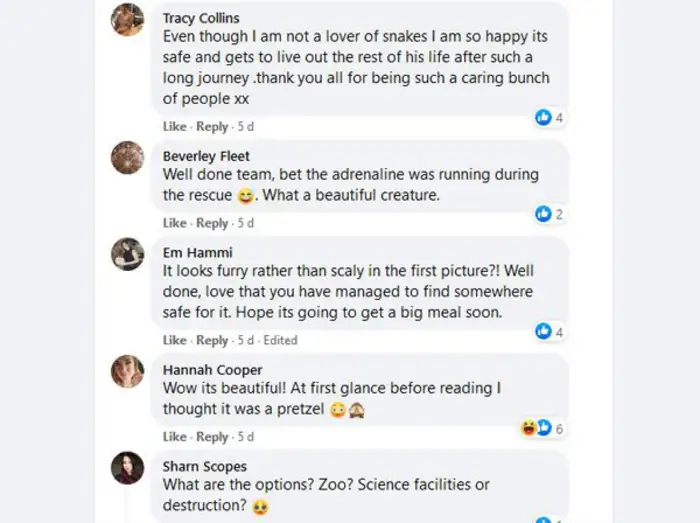Click the like reaction icon on Em Hammi's comment
Screen dimensions: 700x523
pos(543,331)
